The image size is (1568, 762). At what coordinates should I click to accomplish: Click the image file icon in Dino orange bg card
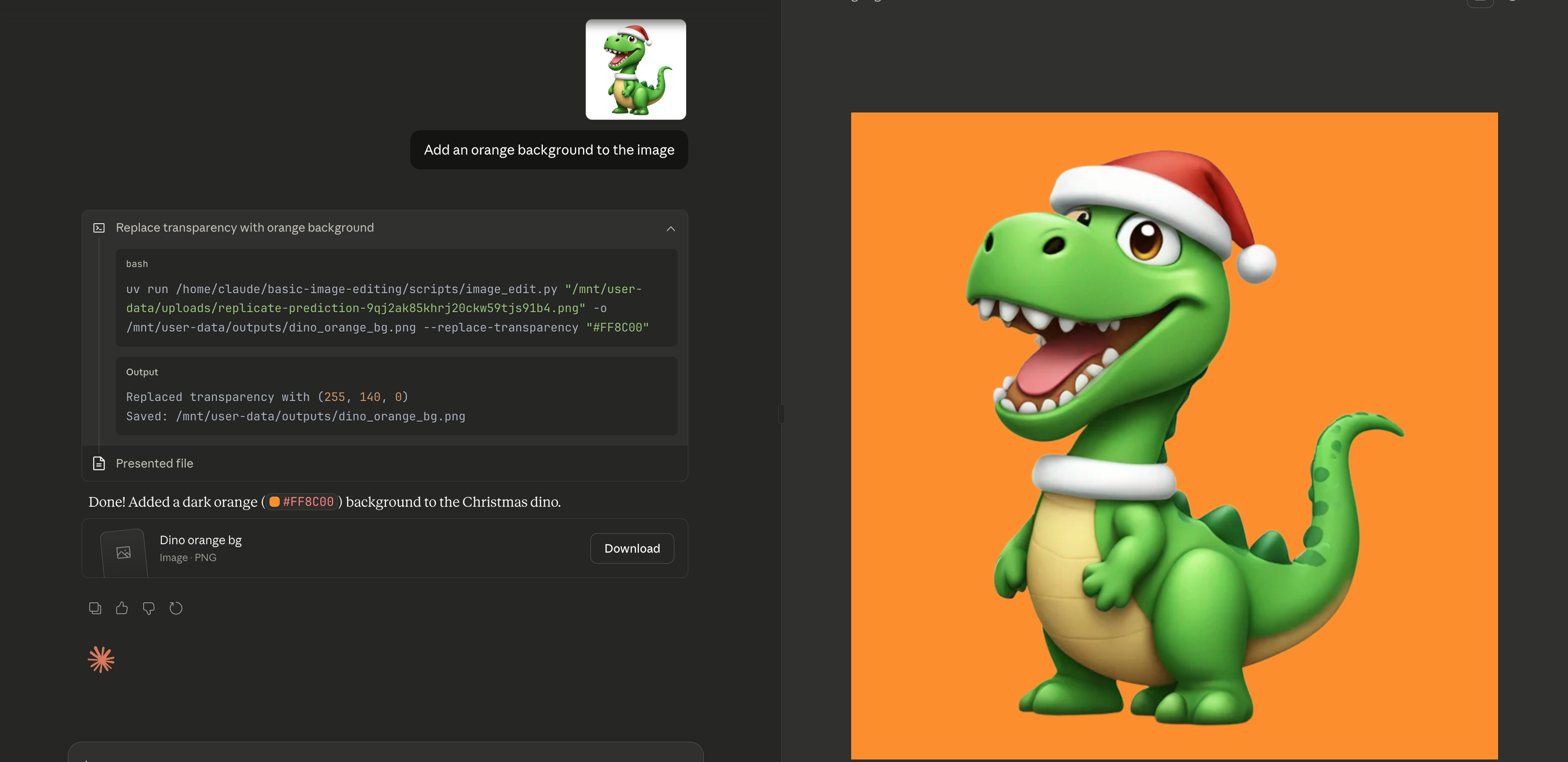(x=123, y=552)
